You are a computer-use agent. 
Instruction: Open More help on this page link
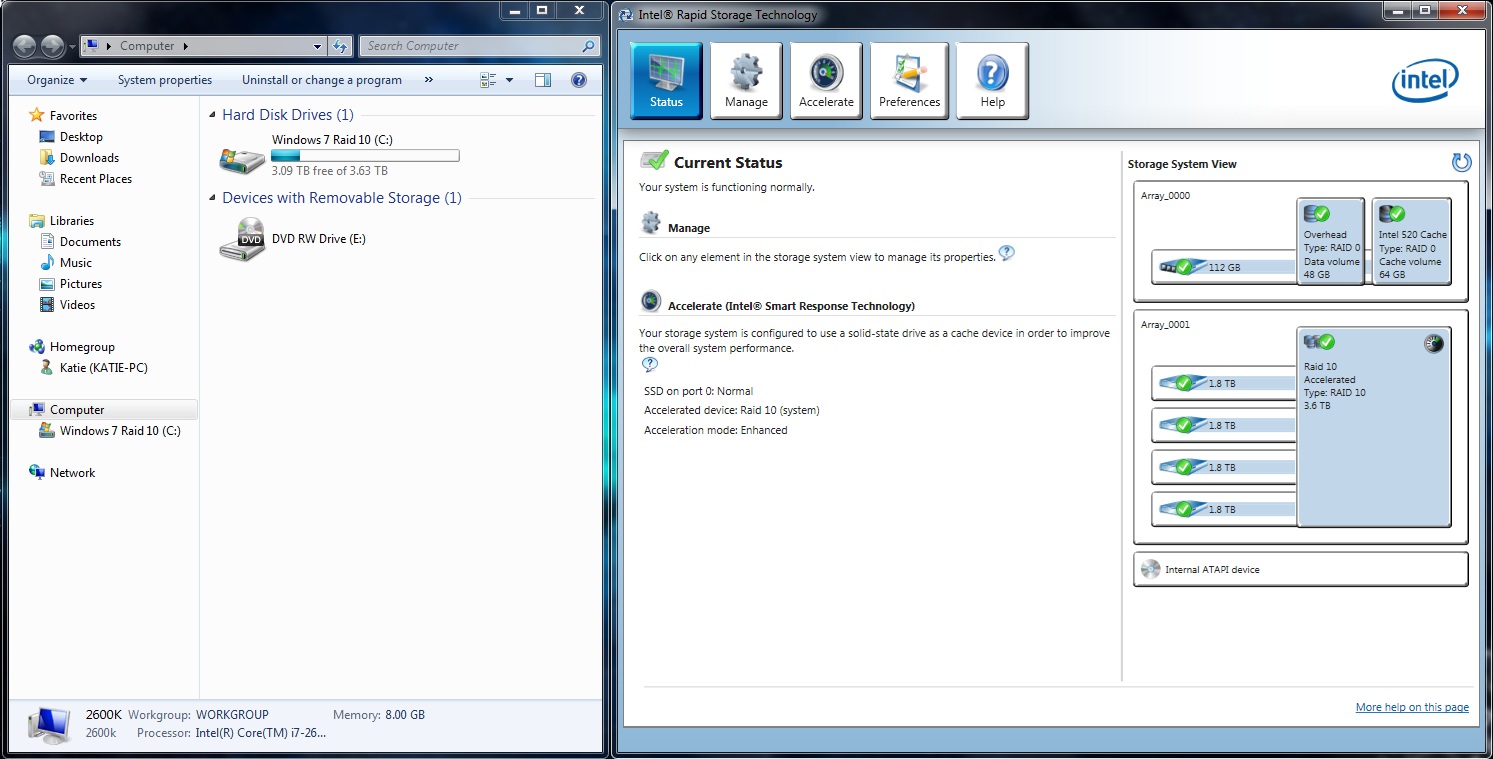tap(1412, 708)
